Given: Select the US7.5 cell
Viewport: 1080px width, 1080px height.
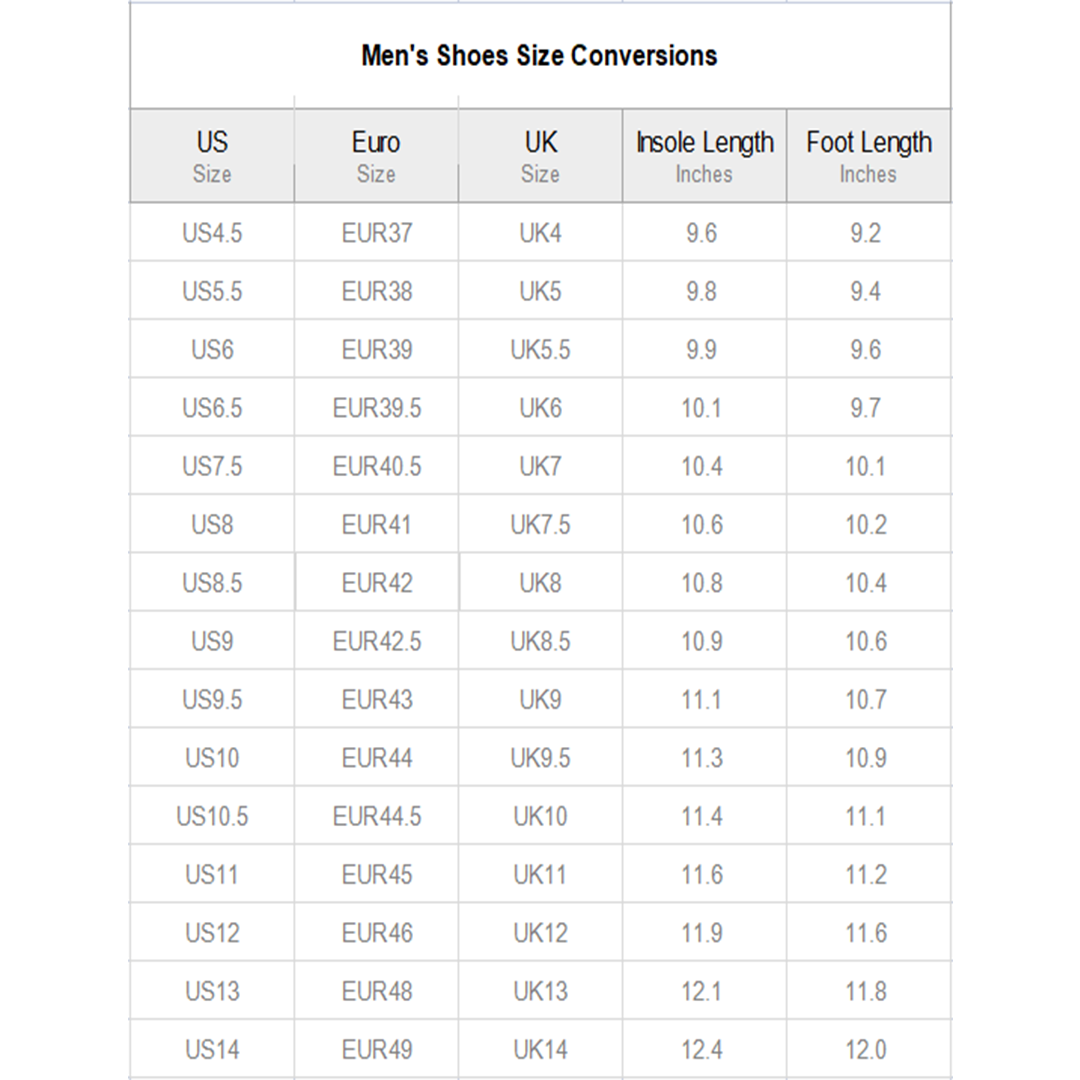Looking at the screenshot, I should coord(212,466).
